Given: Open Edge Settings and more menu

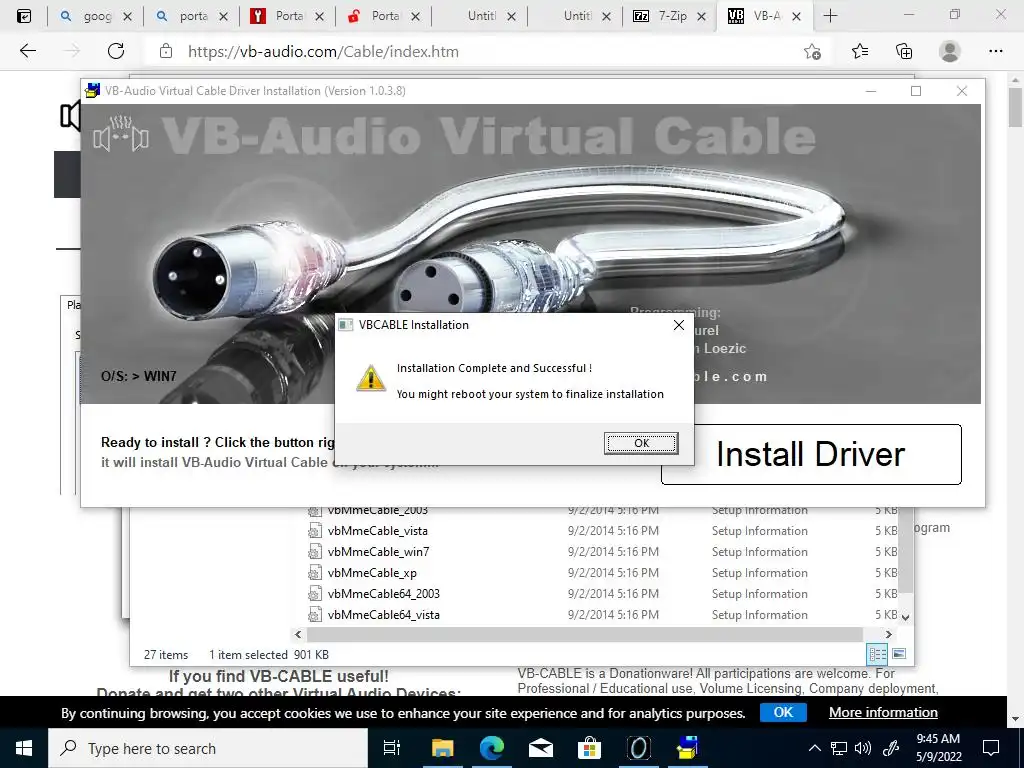Looking at the screenshot, I should [x=995, y=51].
